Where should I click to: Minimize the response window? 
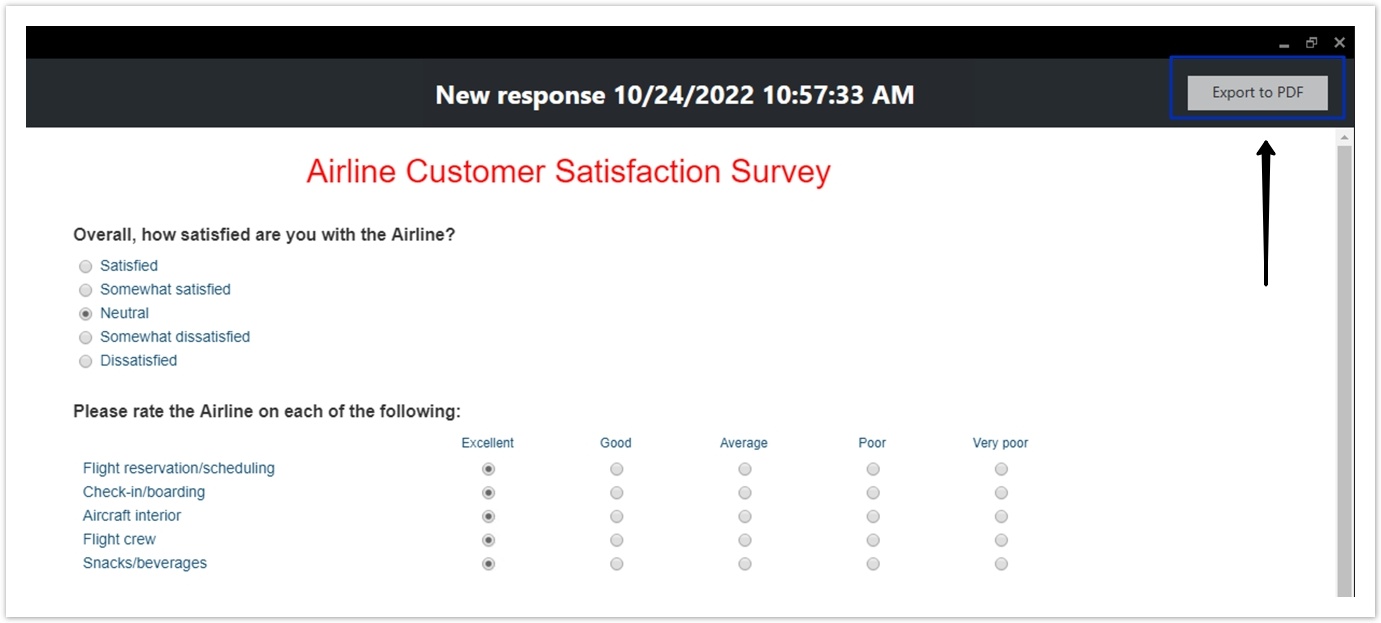1284,44
